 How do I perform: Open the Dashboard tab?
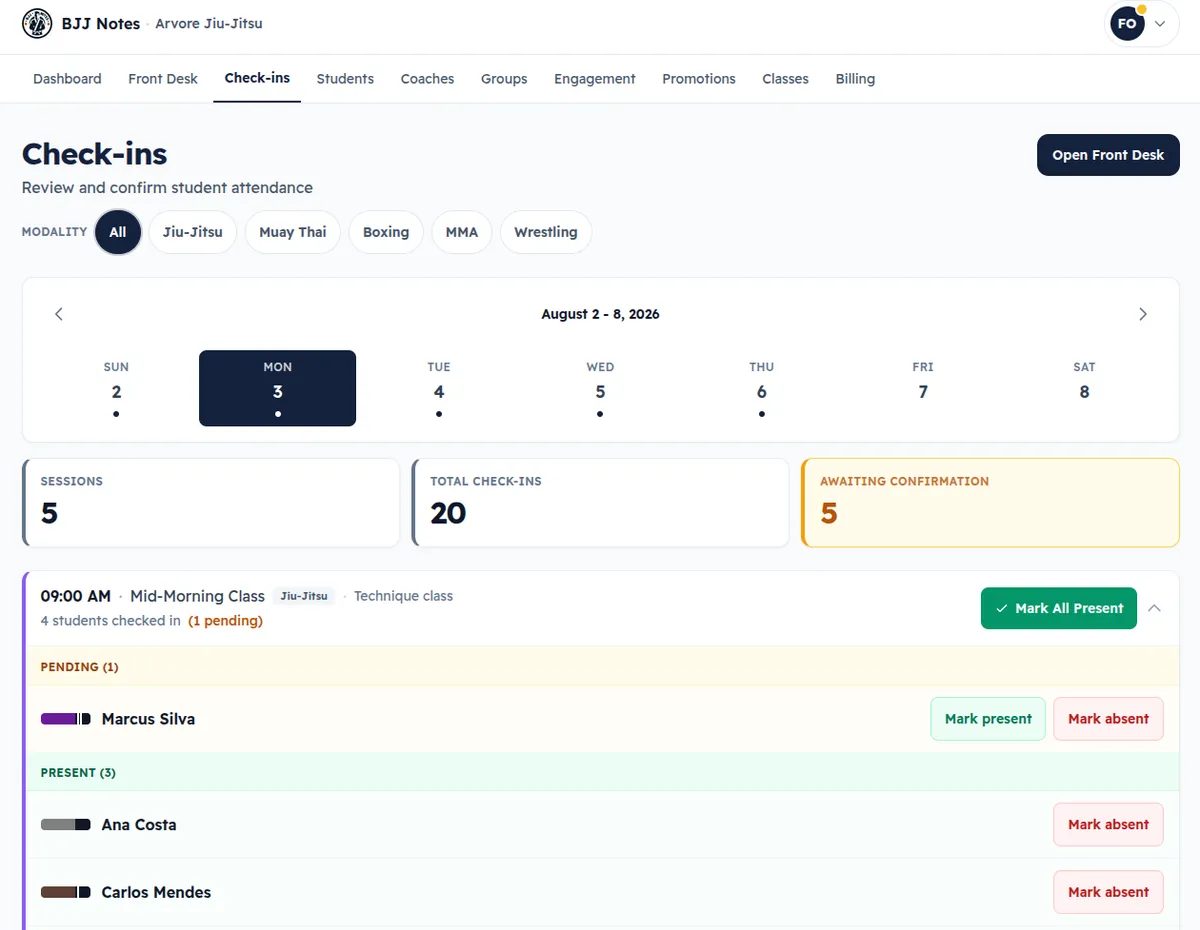pos(67,79)
